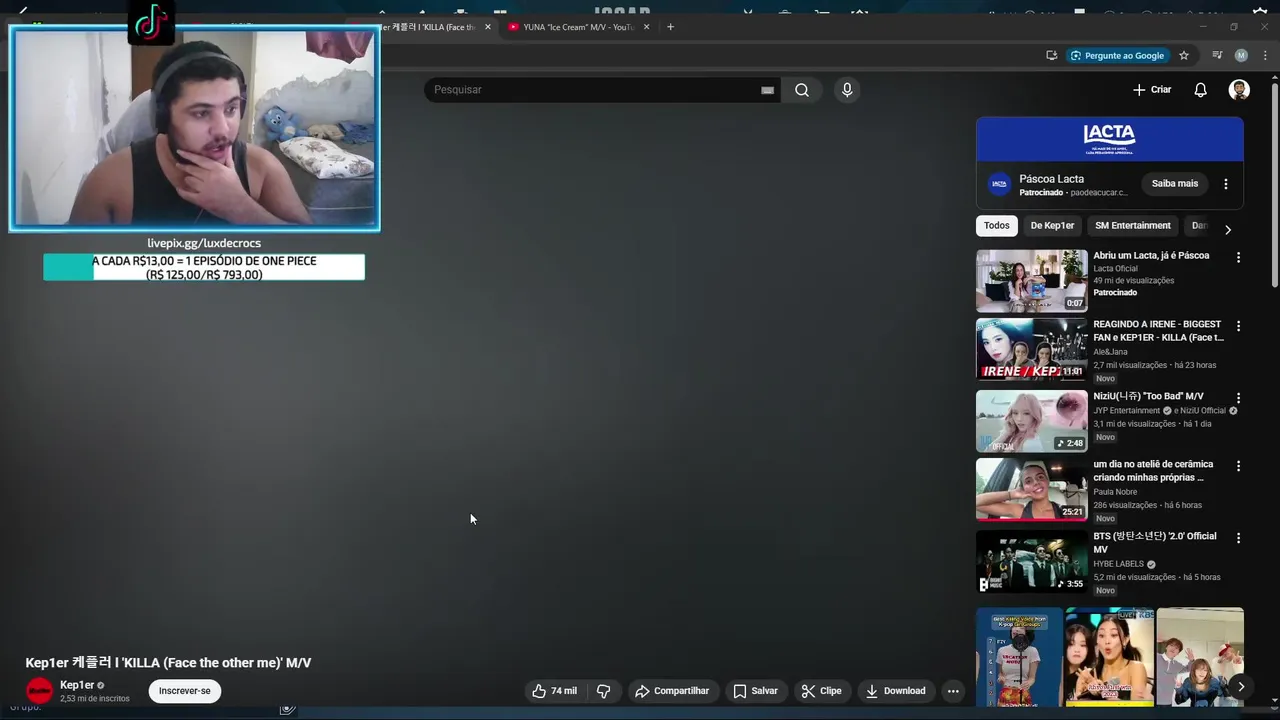Open the on-screen keyboard in search box
This screenshot has height=720, width=1280.
(x=767, y=90)
